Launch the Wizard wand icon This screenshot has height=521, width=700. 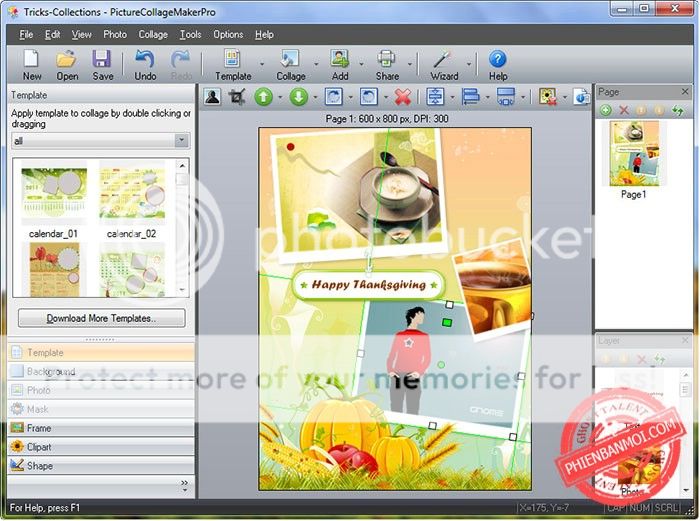point(444,65)
